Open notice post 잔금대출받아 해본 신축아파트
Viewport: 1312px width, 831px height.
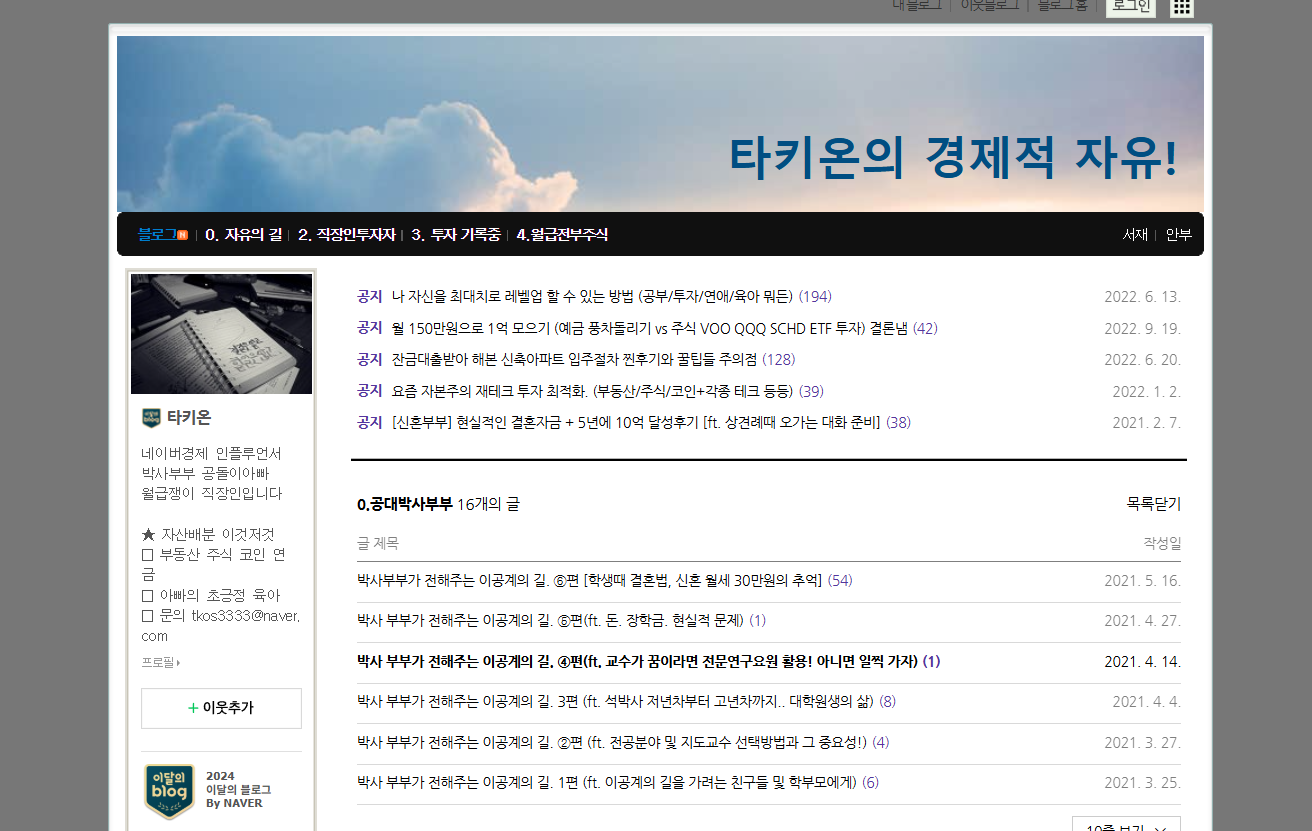point(575,359)
